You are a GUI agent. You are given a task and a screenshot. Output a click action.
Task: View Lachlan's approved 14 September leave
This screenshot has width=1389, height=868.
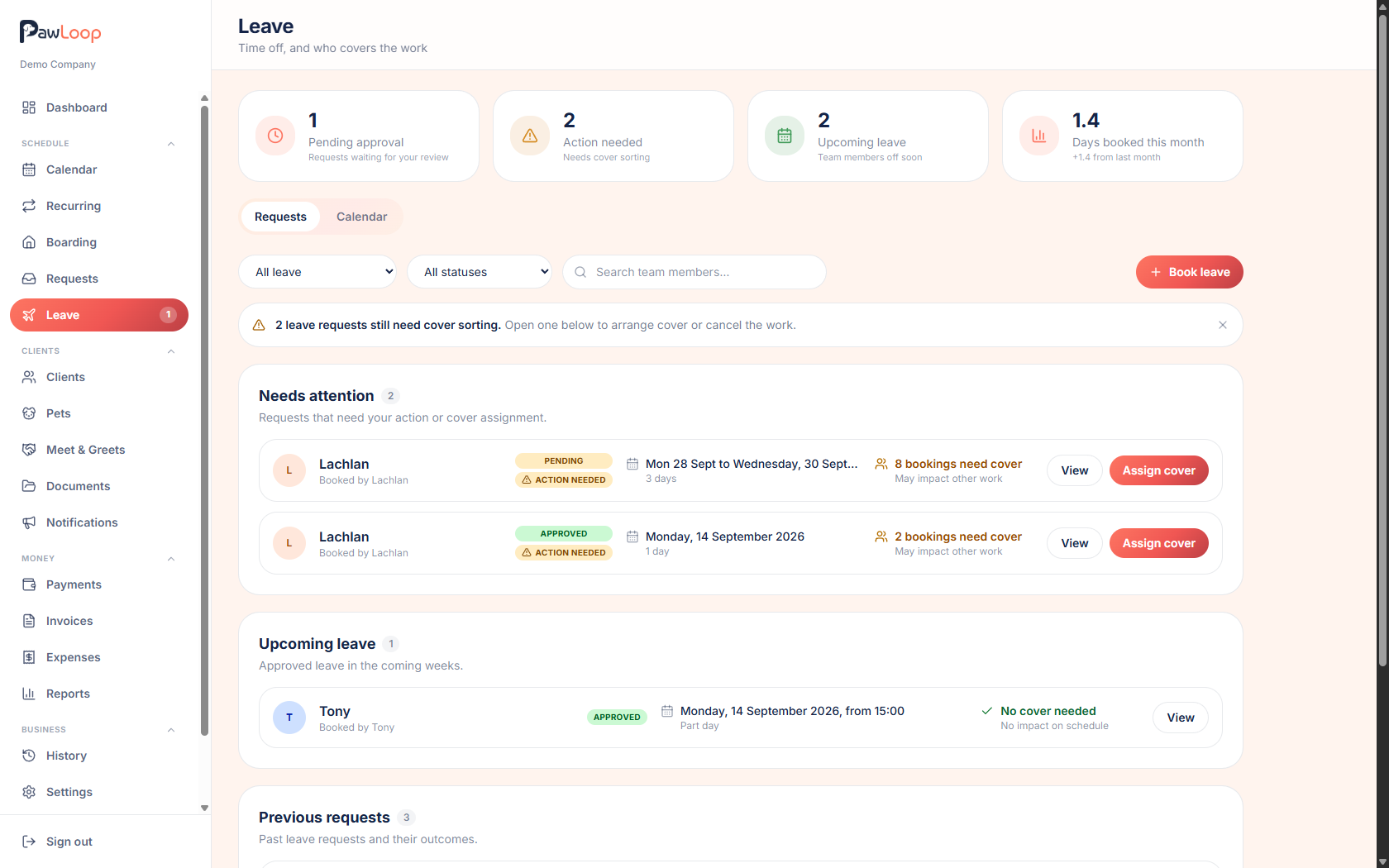[1075, 543]
